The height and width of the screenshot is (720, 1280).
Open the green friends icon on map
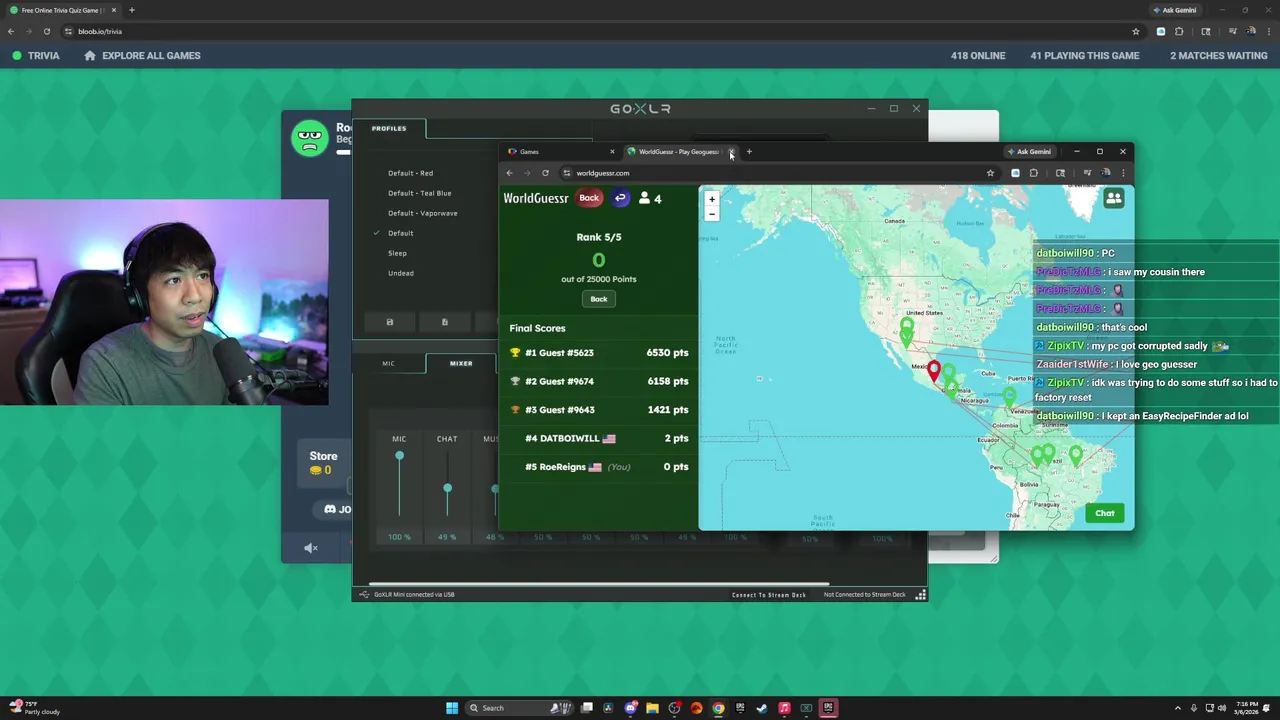pyautogui.click(x=1113, y=199)
